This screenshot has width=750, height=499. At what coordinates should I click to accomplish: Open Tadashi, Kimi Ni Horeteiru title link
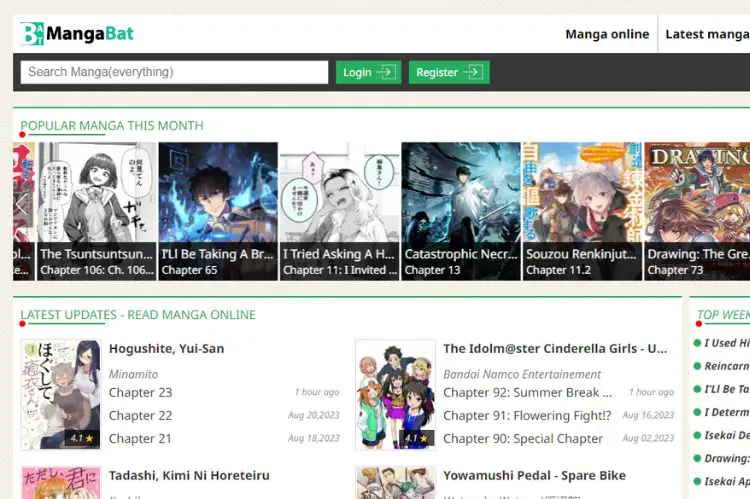coord(189,476)
